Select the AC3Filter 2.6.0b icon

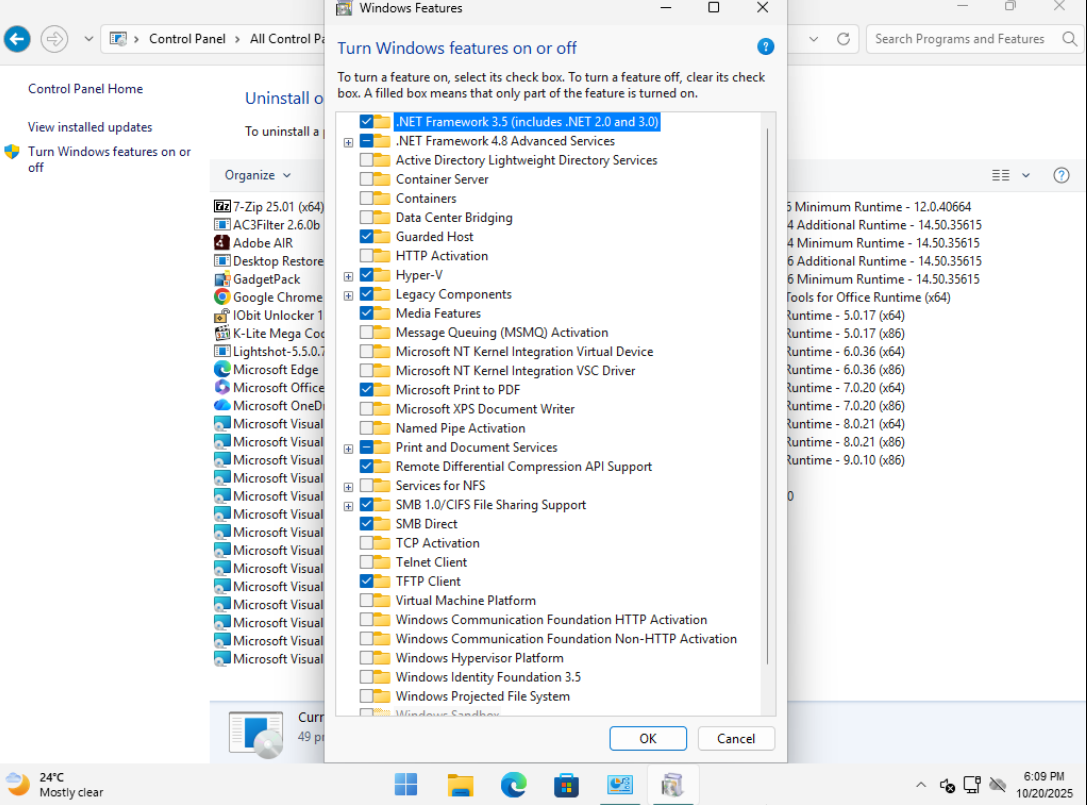[x=222, y=225]
